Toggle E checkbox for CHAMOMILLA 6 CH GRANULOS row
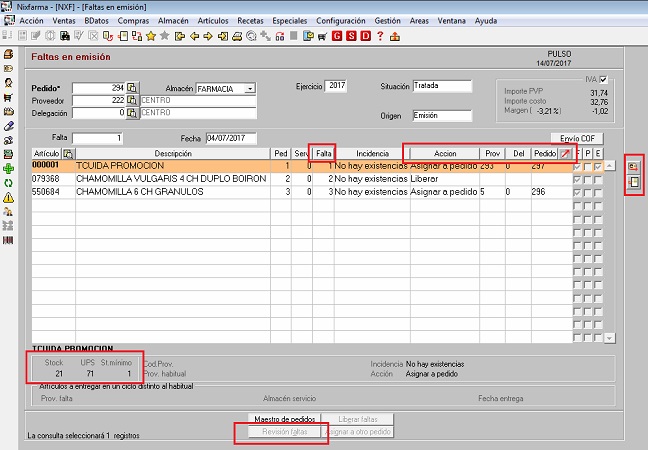Screen dimensions: 648x450 point(598,193)
